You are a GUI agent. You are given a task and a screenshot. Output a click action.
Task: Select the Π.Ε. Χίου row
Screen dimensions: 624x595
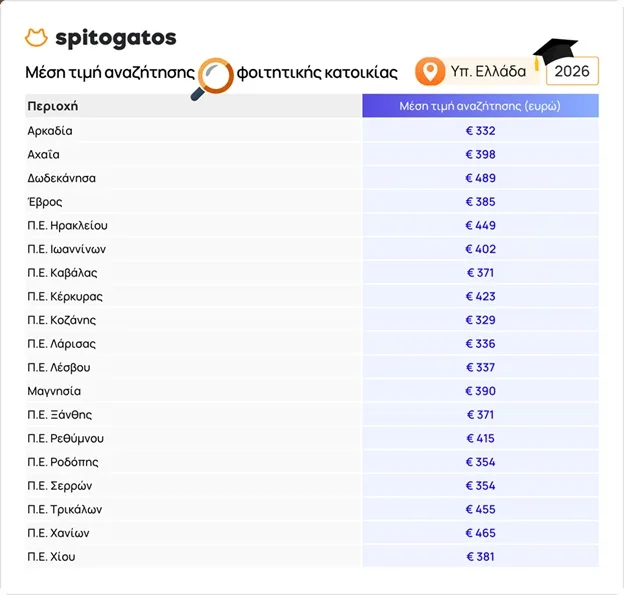312,556
